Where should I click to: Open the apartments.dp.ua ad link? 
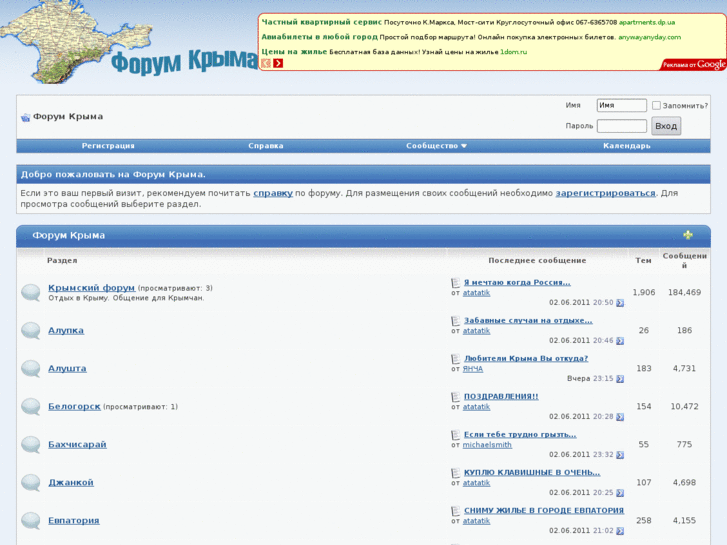click(x=647, y=22)
